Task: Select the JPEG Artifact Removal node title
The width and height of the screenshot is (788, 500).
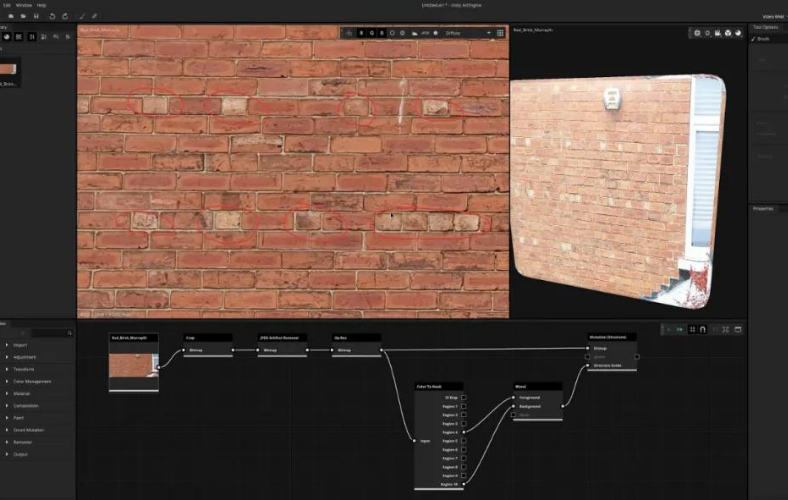Action: point(282,338)
